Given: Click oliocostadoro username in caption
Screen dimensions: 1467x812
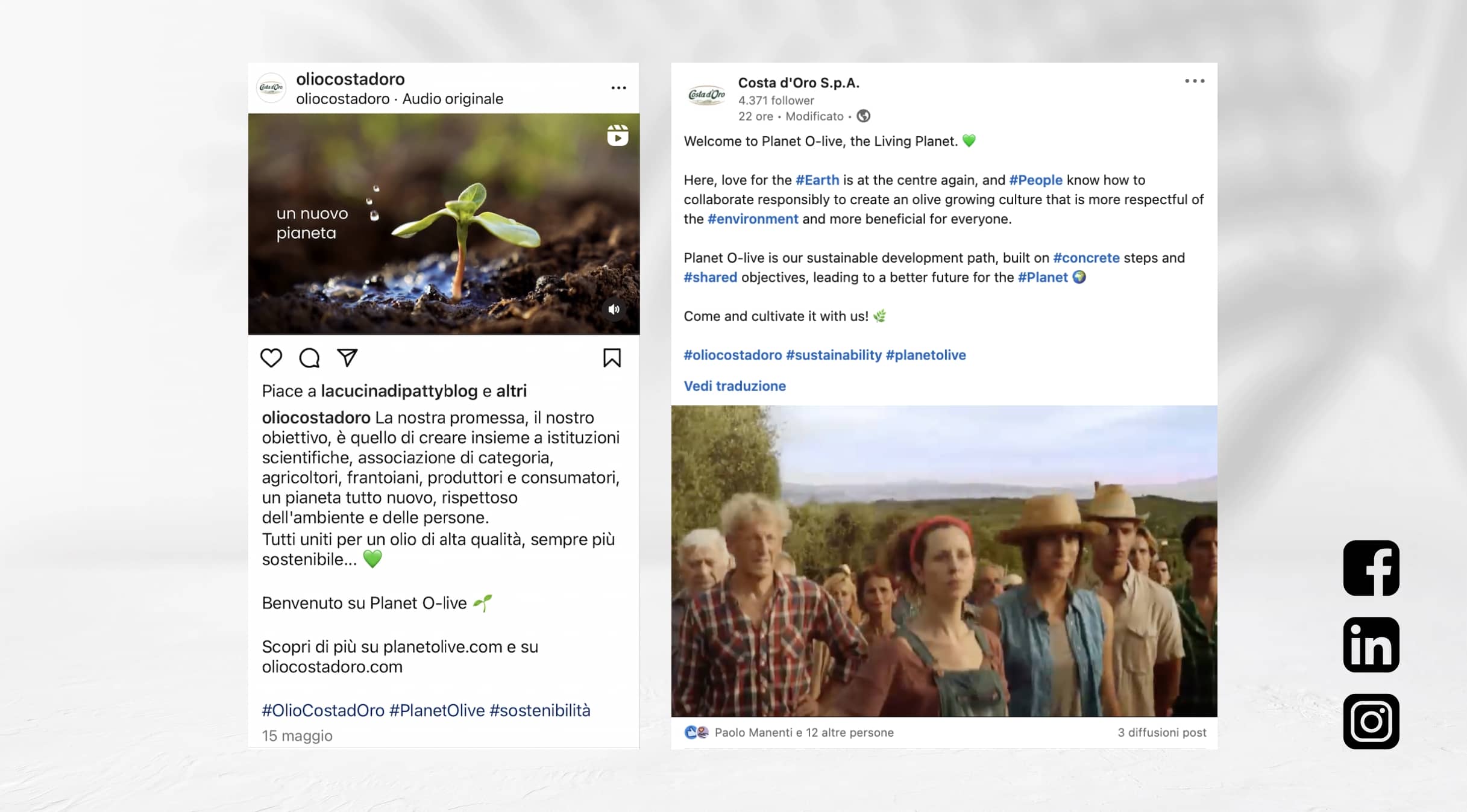Looking at the screenshot, I should (x=316, y=417).
